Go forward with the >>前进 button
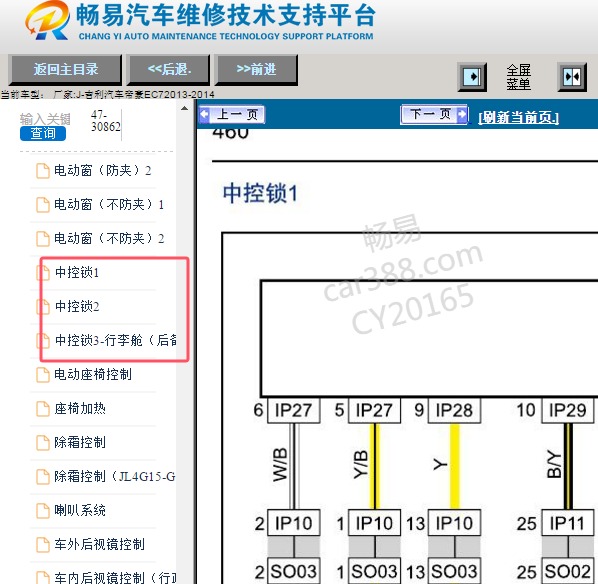Image resolution: width=598 pixels, height=584 pixels. click(256, 70)
